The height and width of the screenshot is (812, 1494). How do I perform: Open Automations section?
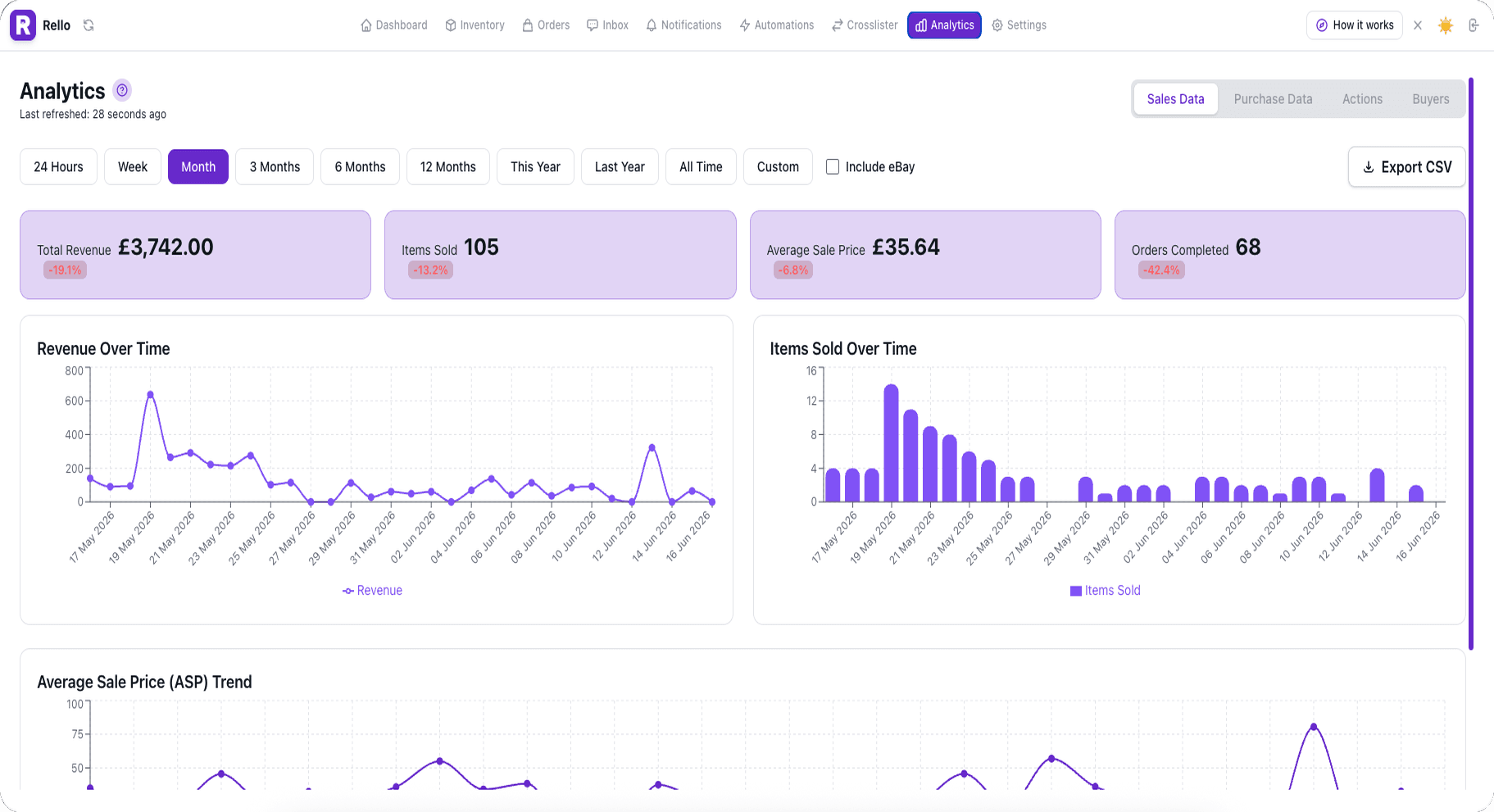[x=777, y=25]
